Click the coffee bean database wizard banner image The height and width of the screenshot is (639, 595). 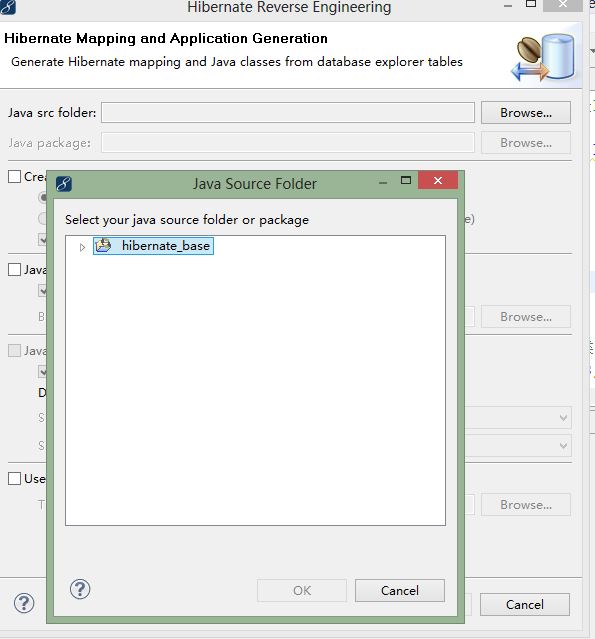[x=544, y=58]
